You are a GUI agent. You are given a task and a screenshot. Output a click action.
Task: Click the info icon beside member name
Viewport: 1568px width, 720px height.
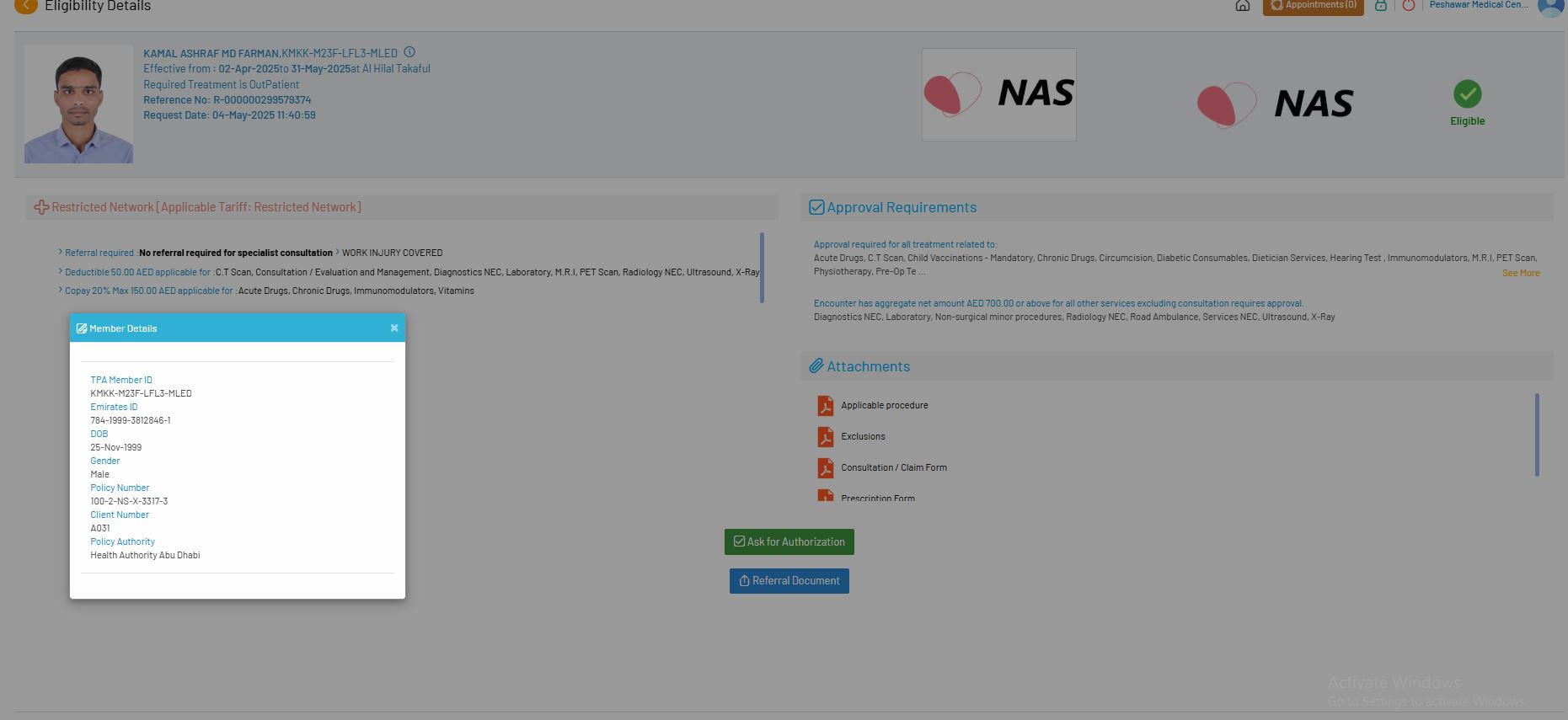[x=409, y=52]
